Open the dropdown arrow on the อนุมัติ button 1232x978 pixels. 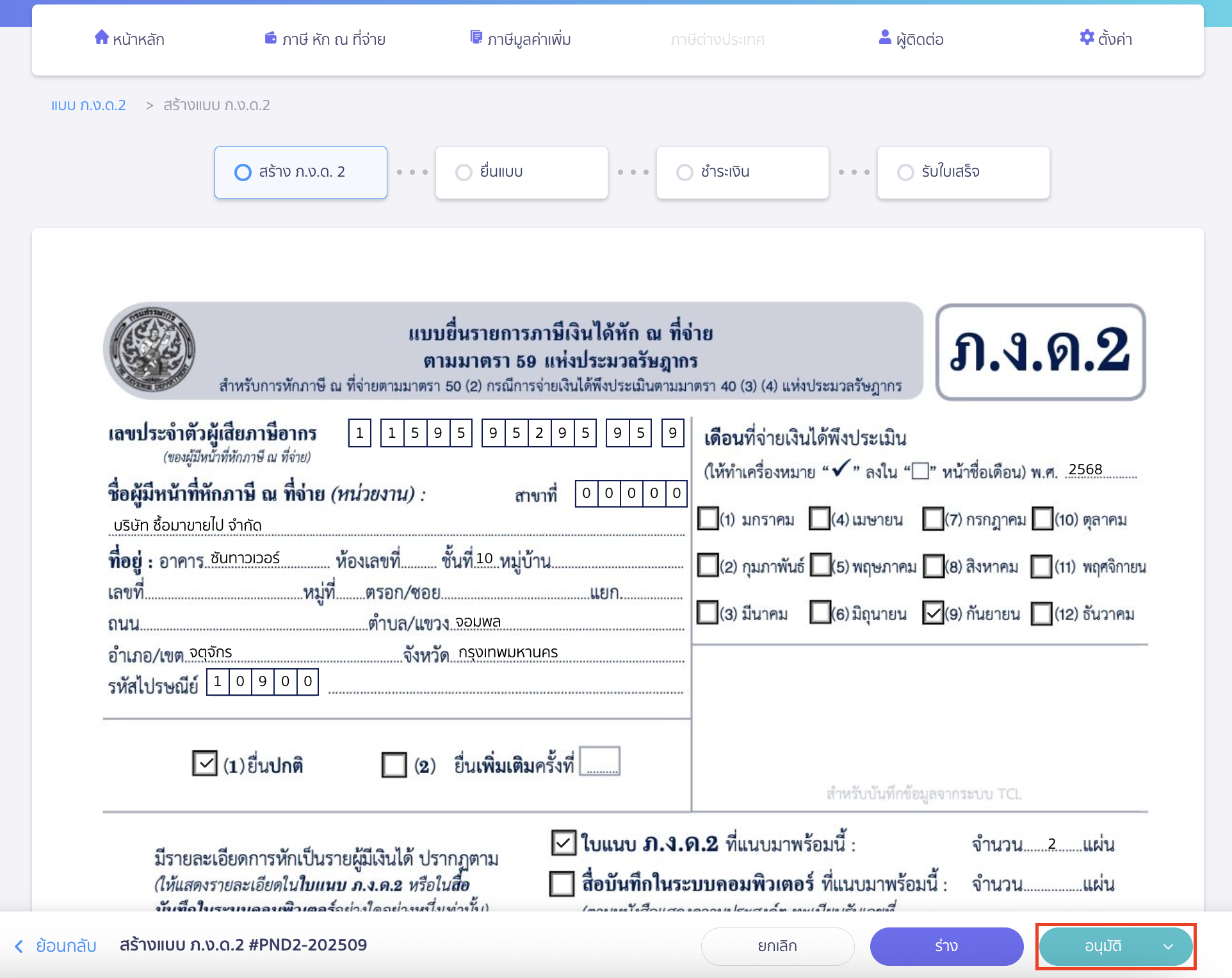[x=1169, y=946]
